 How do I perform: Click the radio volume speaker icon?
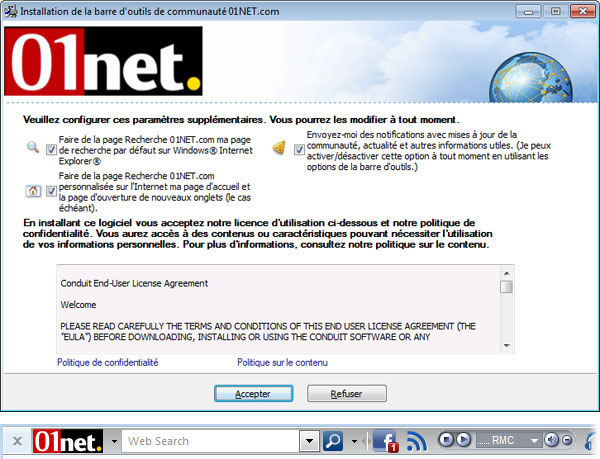(x=552, y=440)
